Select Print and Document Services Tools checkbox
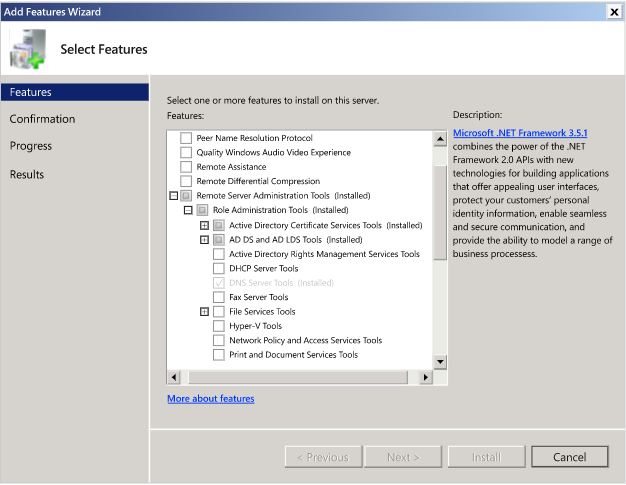Image resolution: width=626 pixels, height=485 pixels. pyautogui.click(x=218, y=355)
